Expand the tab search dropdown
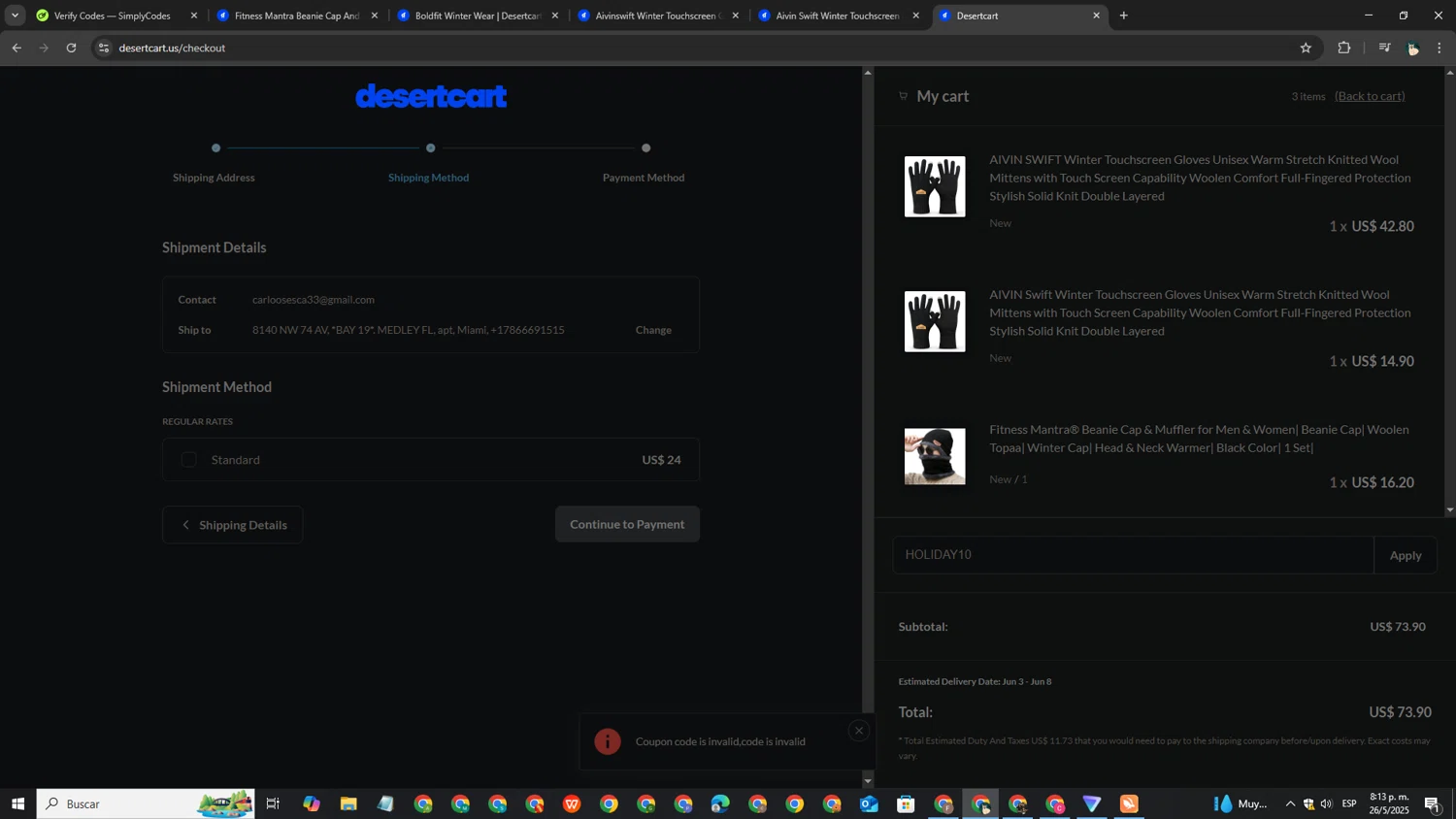This screenshot has width=1456, height=819. 15,16
